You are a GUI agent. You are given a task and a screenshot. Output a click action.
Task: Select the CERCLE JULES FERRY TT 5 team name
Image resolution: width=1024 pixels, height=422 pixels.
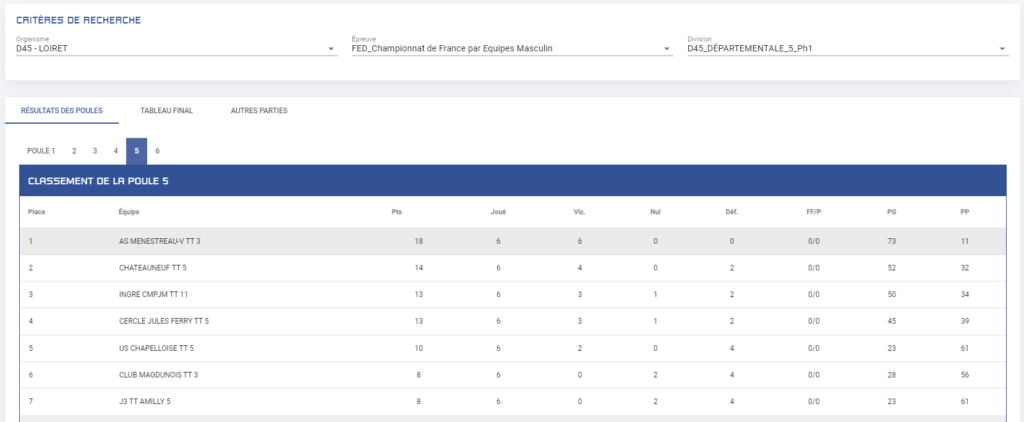tap(164, 321)
